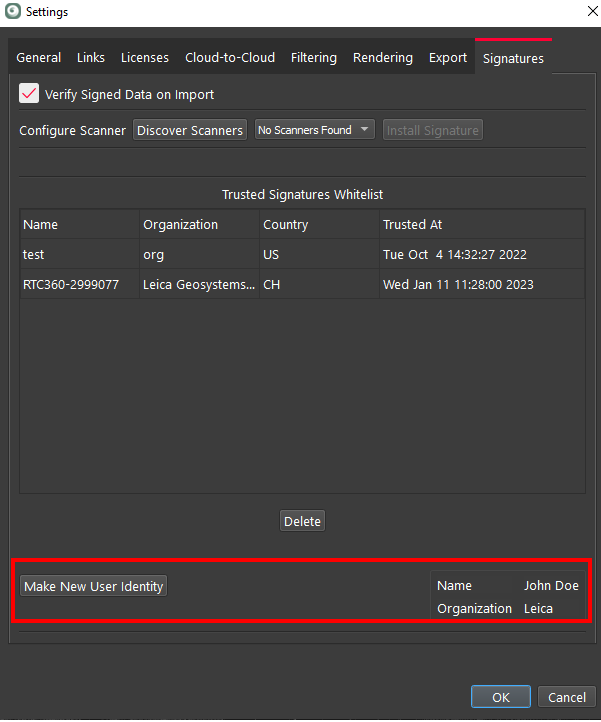The width and height of the screenshot is (601, 722).
Task: Click Make New User Identity button
Action: (94, 587)
